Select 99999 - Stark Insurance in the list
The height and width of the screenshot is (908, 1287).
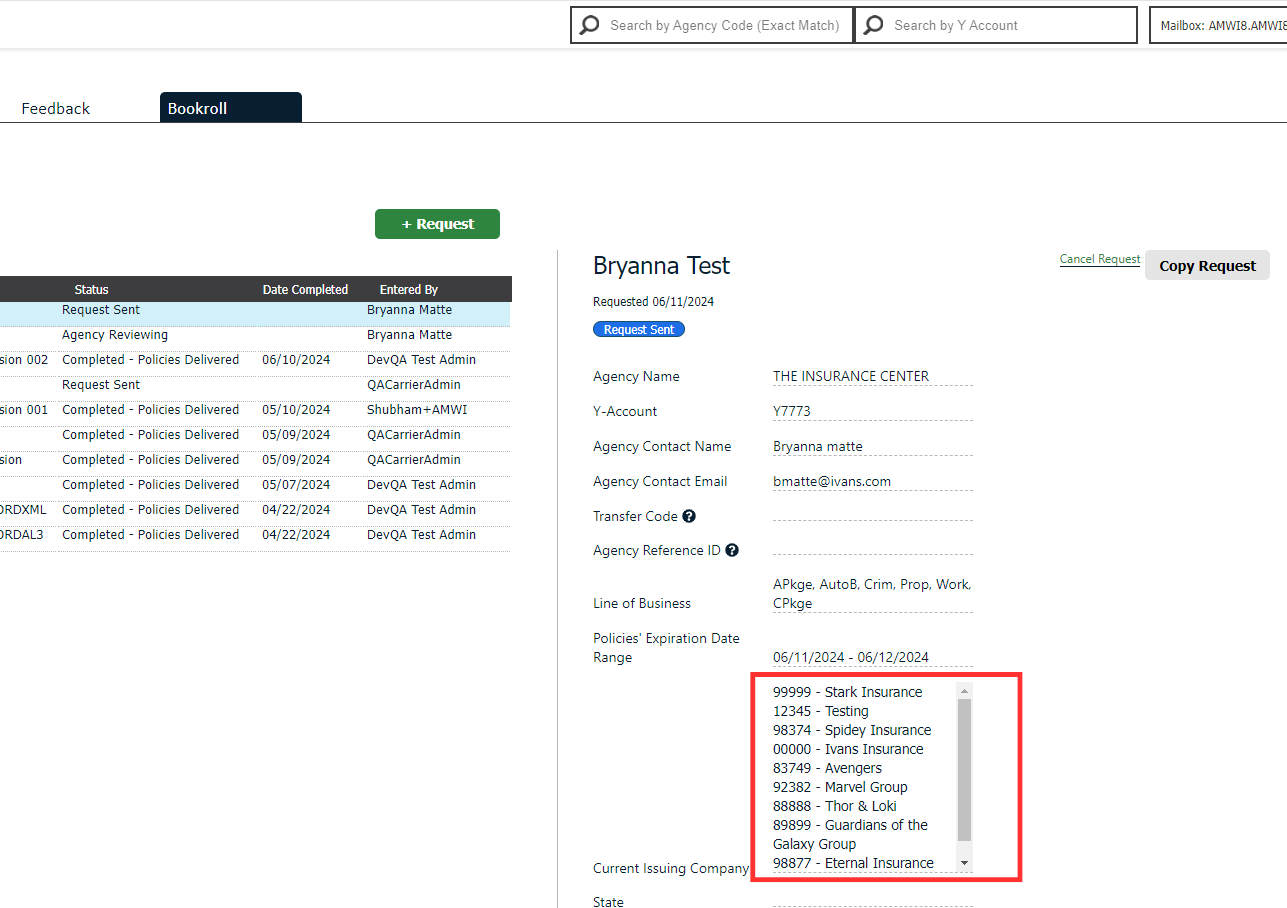coord(847,692)
